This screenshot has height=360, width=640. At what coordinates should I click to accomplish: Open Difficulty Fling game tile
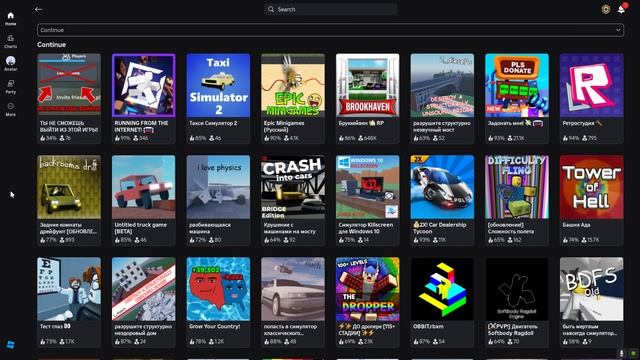coord(517,200)
